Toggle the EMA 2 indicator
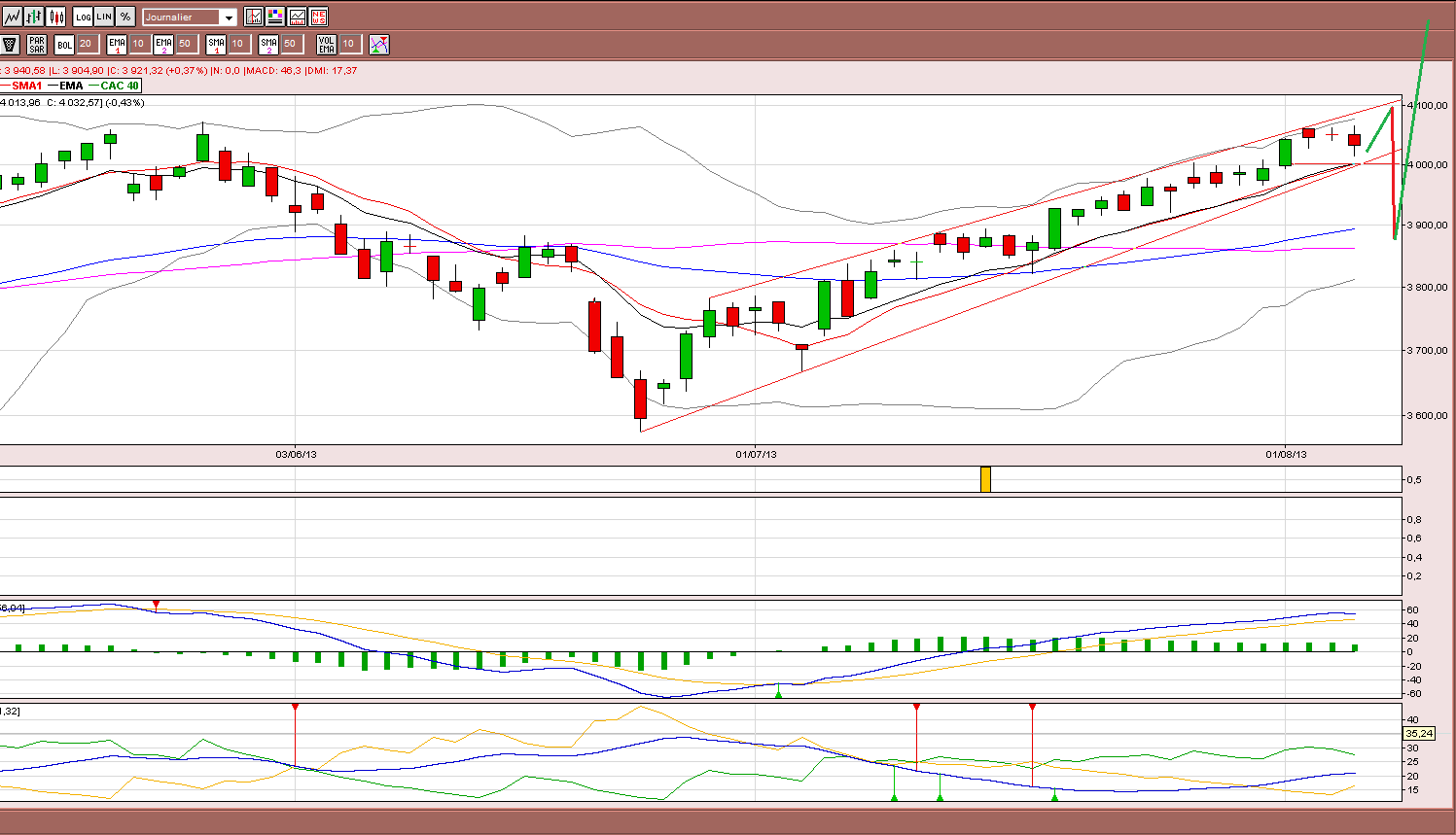Screen dimensions: 1456x835 click(x=163, y=44)
